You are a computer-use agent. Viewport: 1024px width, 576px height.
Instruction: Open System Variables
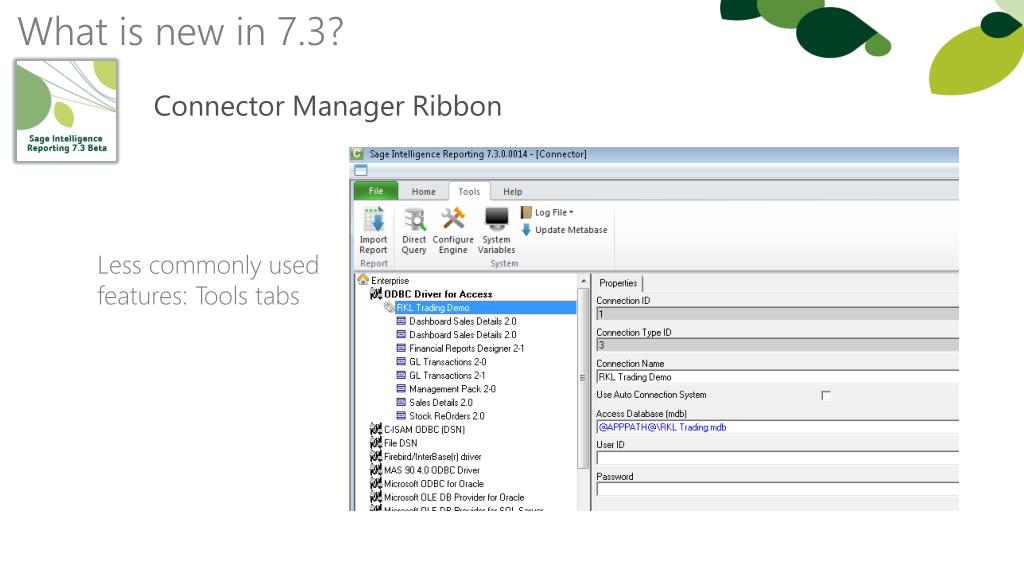click(x=496, y=231)
